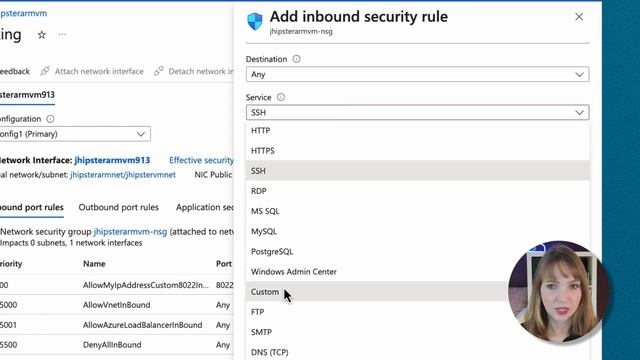Image resolution: width=640 pixels, height=360 pixels.
Task: Click the Port column header
Action: point(224,264)
